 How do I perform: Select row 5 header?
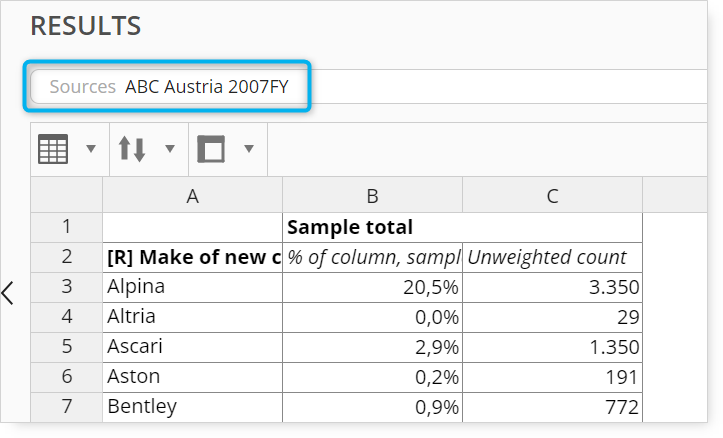(66, 347)
